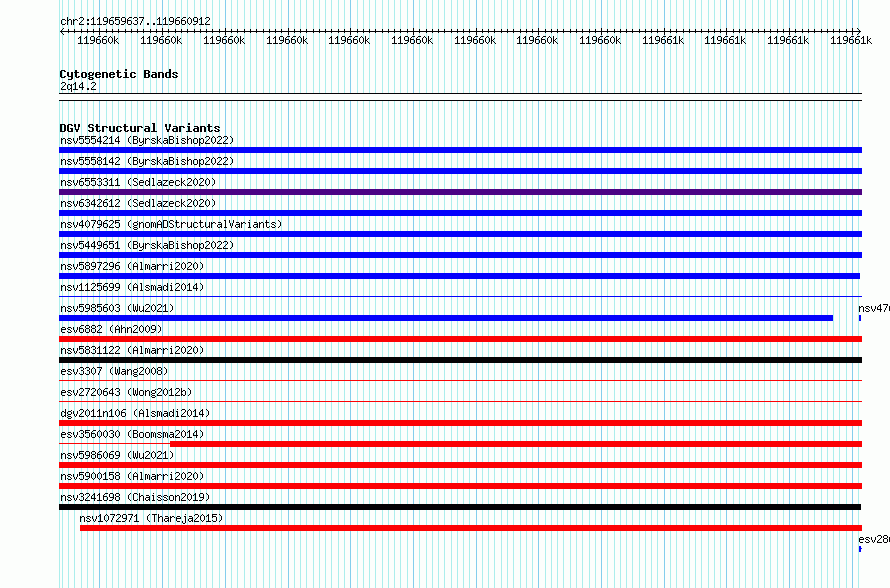Click the esv3560030 (Boomsma2014) label

pyautogui.click(x=132, y=434)
